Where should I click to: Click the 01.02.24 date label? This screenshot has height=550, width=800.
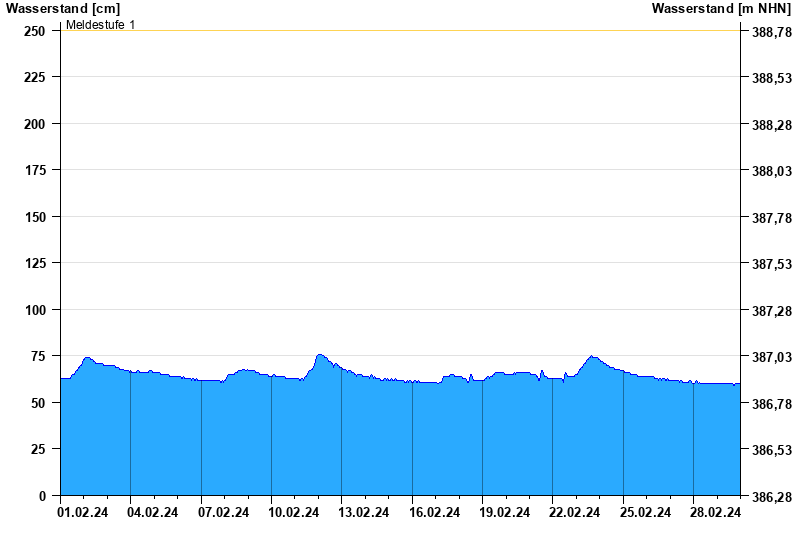coord(83,513)
